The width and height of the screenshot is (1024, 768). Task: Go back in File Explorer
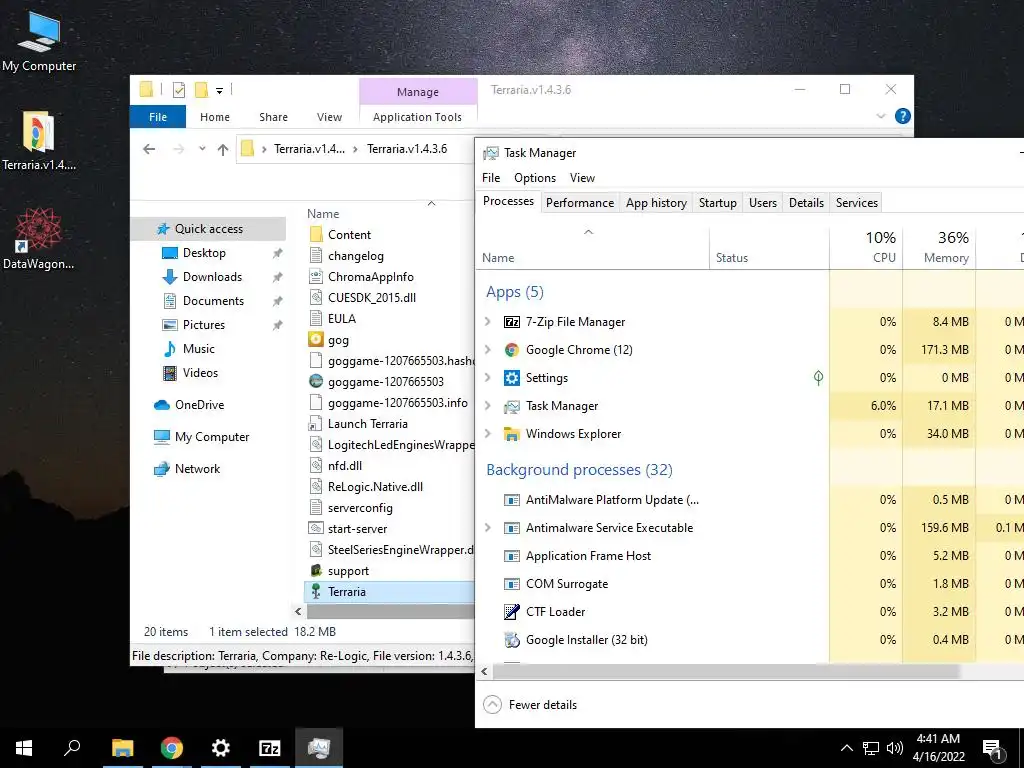[x=149, y=149]
